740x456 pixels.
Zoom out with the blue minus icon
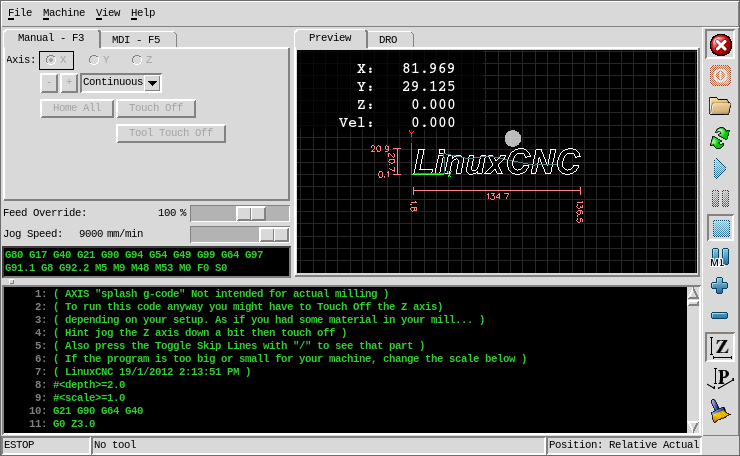[x=720, y=315]
